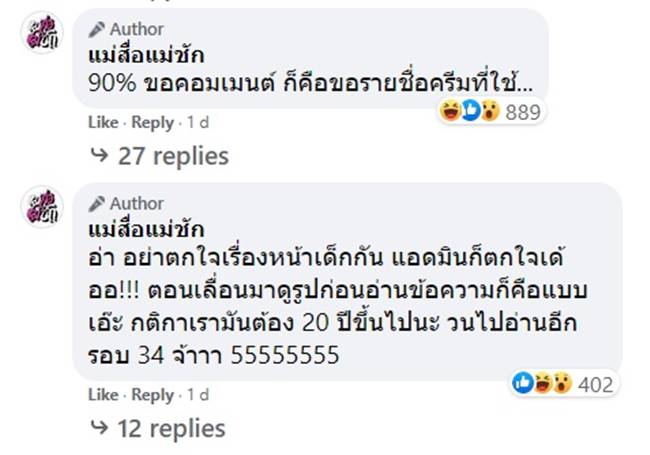650x455 pixels.
Task: Click the wow emoji next to 402
Action: point(561,383)
